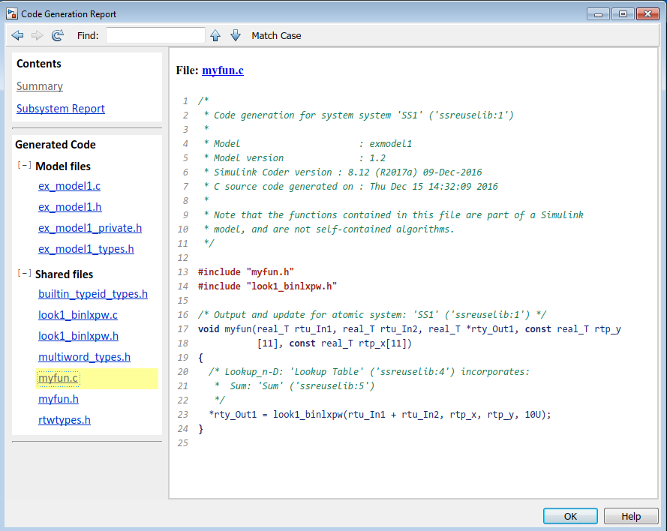Click the #include "look1_binlxpw.h" code line
The image size is (667, 531).
pos(267,286)
